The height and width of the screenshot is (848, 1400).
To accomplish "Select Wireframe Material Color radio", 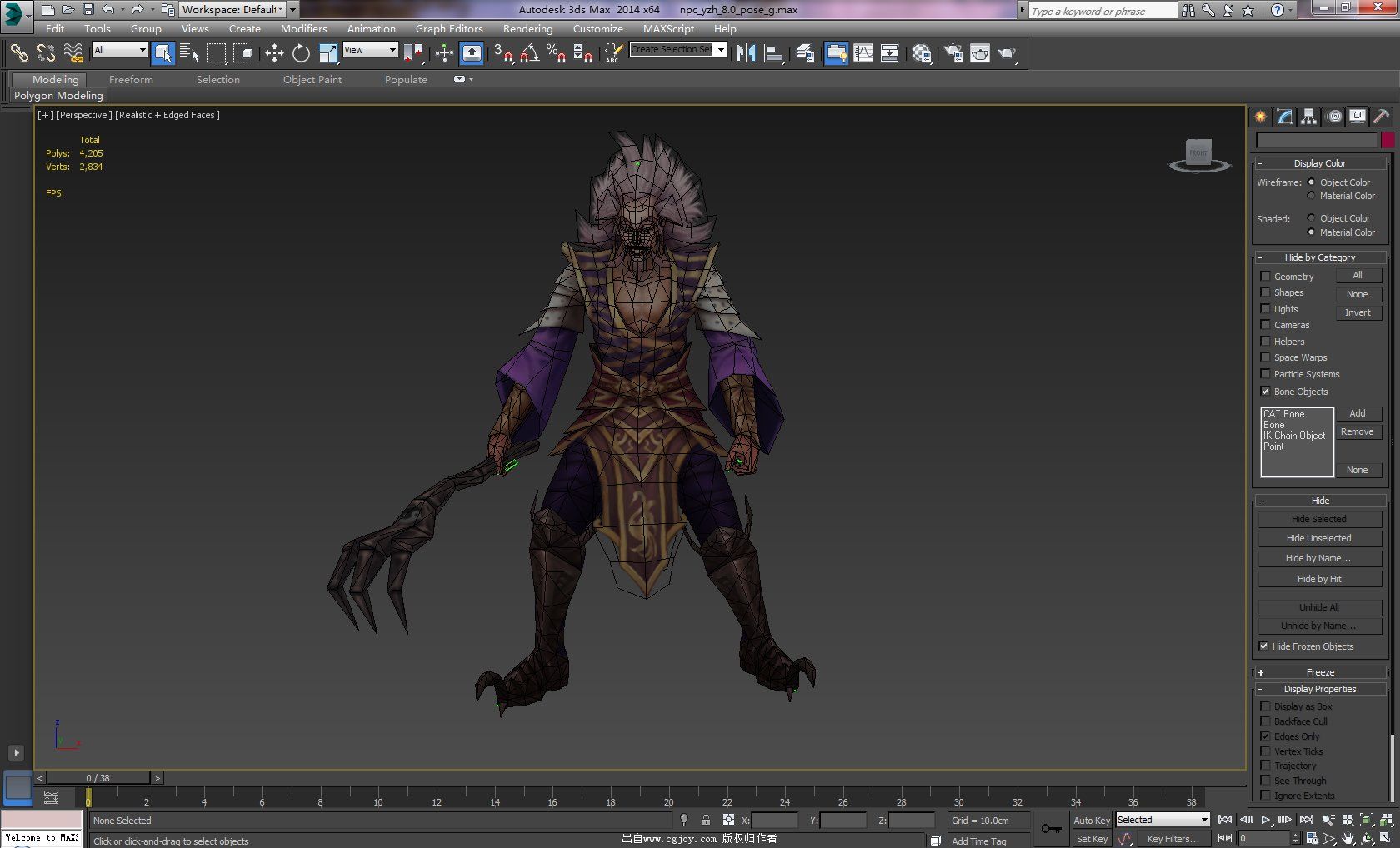I will pos(1311,196).
